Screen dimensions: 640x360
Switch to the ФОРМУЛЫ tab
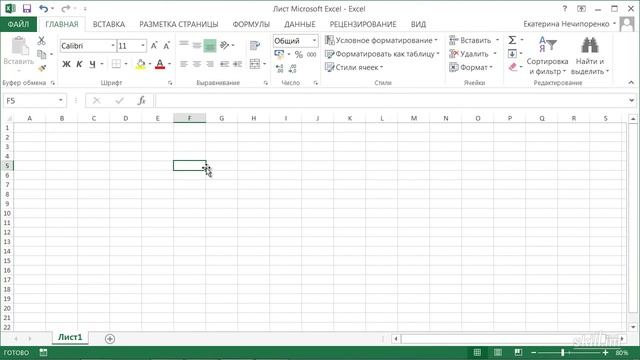251,24
